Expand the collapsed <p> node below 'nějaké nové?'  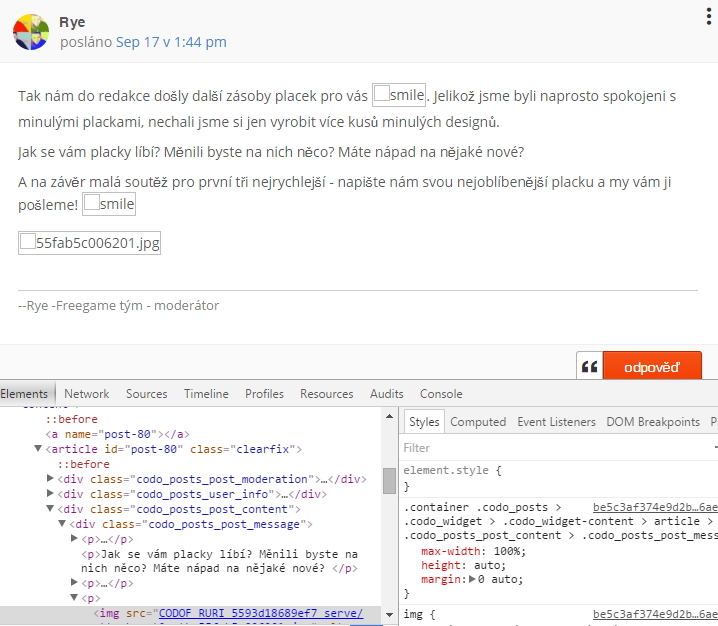pos(74,582)
